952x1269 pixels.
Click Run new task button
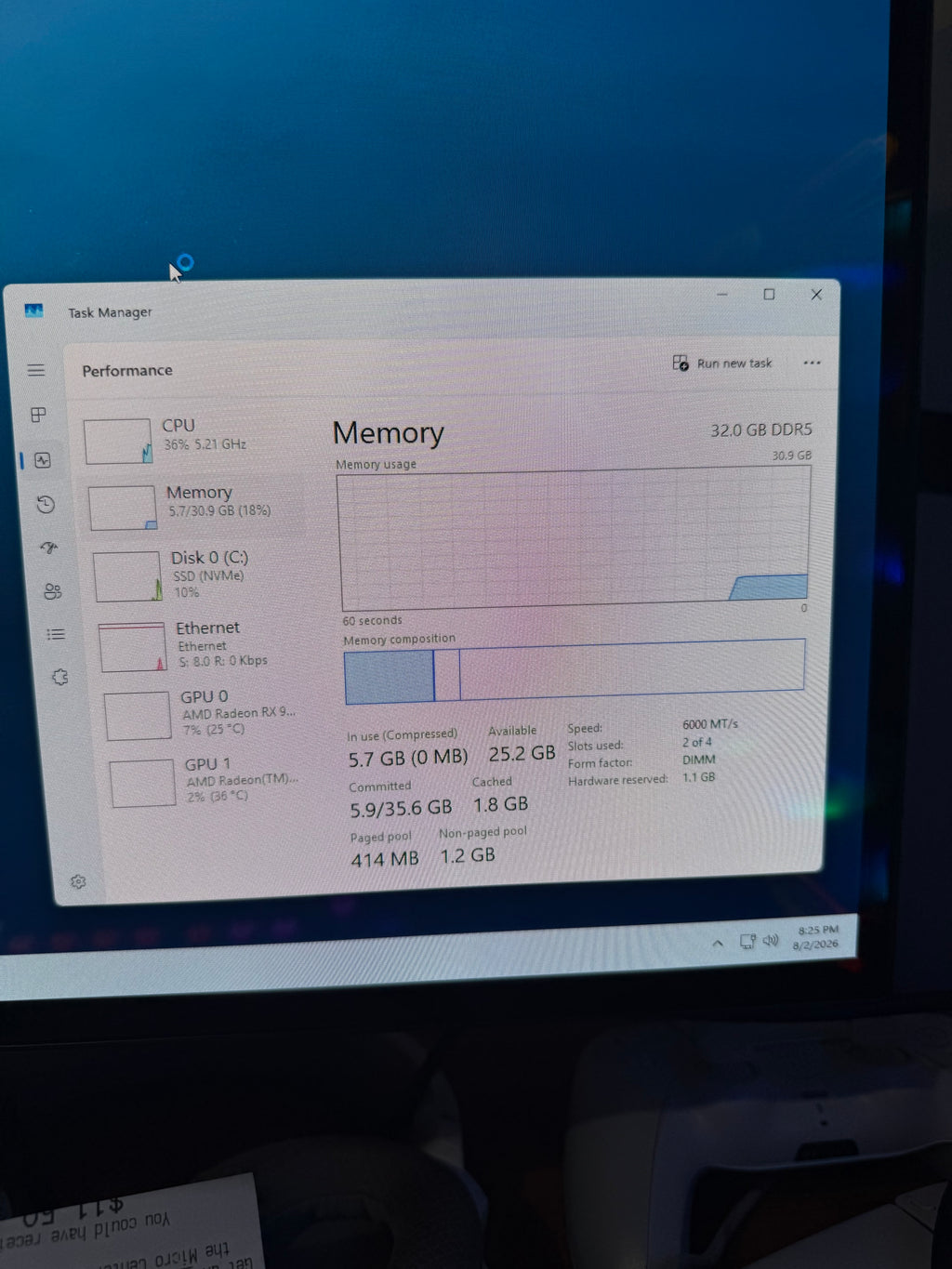click(722, 363)
